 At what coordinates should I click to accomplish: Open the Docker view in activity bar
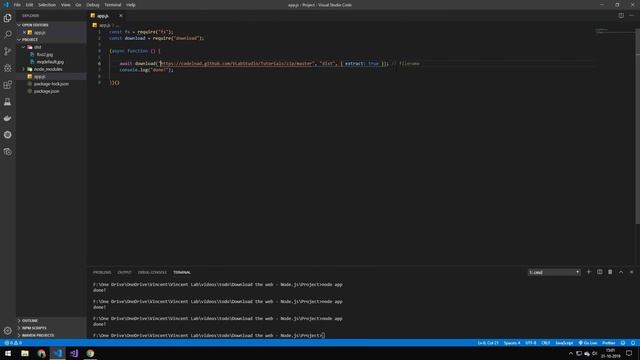pyautogui.click(x=8, y=118)
